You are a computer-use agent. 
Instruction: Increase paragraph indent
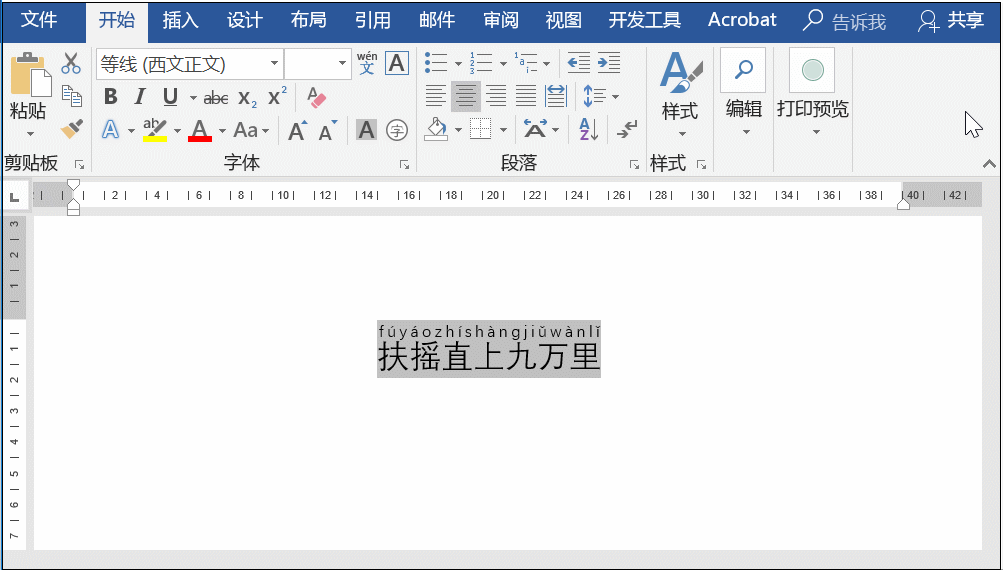[609, 63]
